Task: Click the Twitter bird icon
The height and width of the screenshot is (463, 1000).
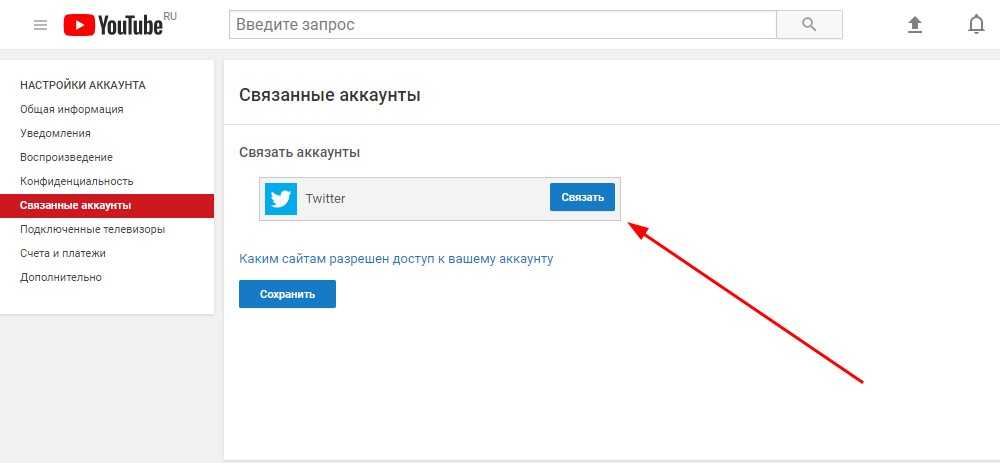Action: pos(281,198)
